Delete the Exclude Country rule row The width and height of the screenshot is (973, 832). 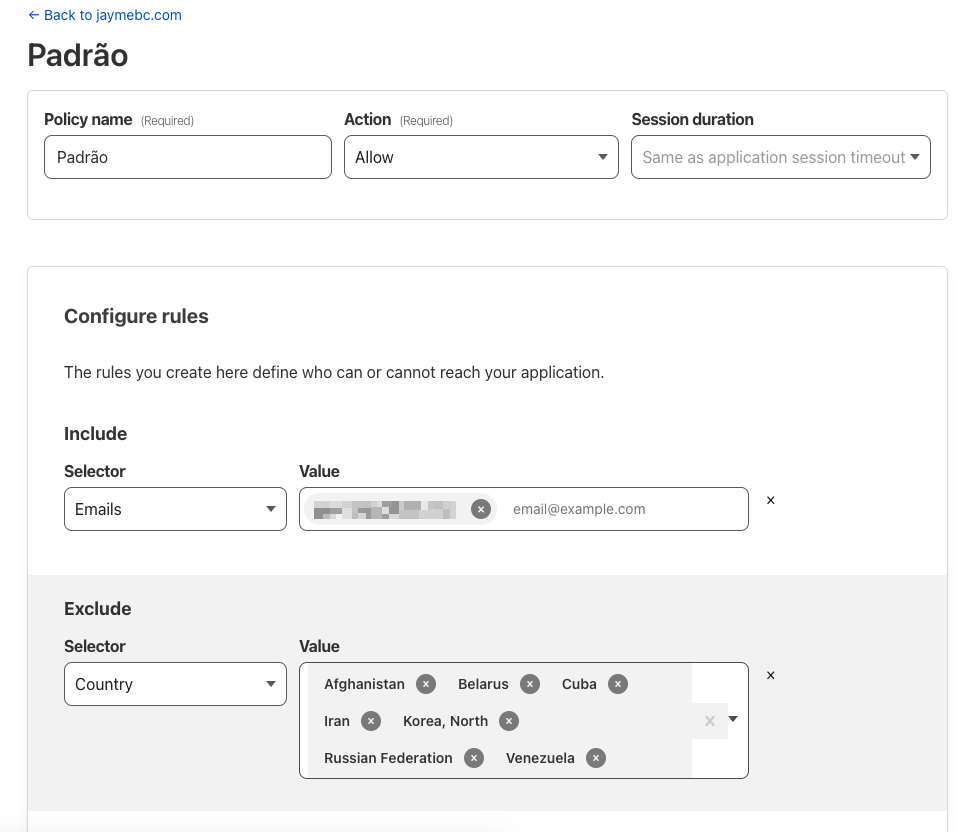click(x=770, y=675)
